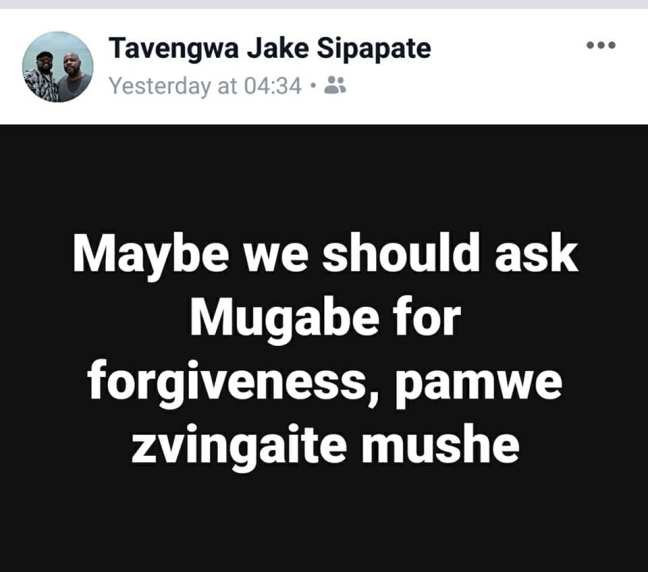
Task: Click the '04:34' time in timestamp
Action: 273,86
